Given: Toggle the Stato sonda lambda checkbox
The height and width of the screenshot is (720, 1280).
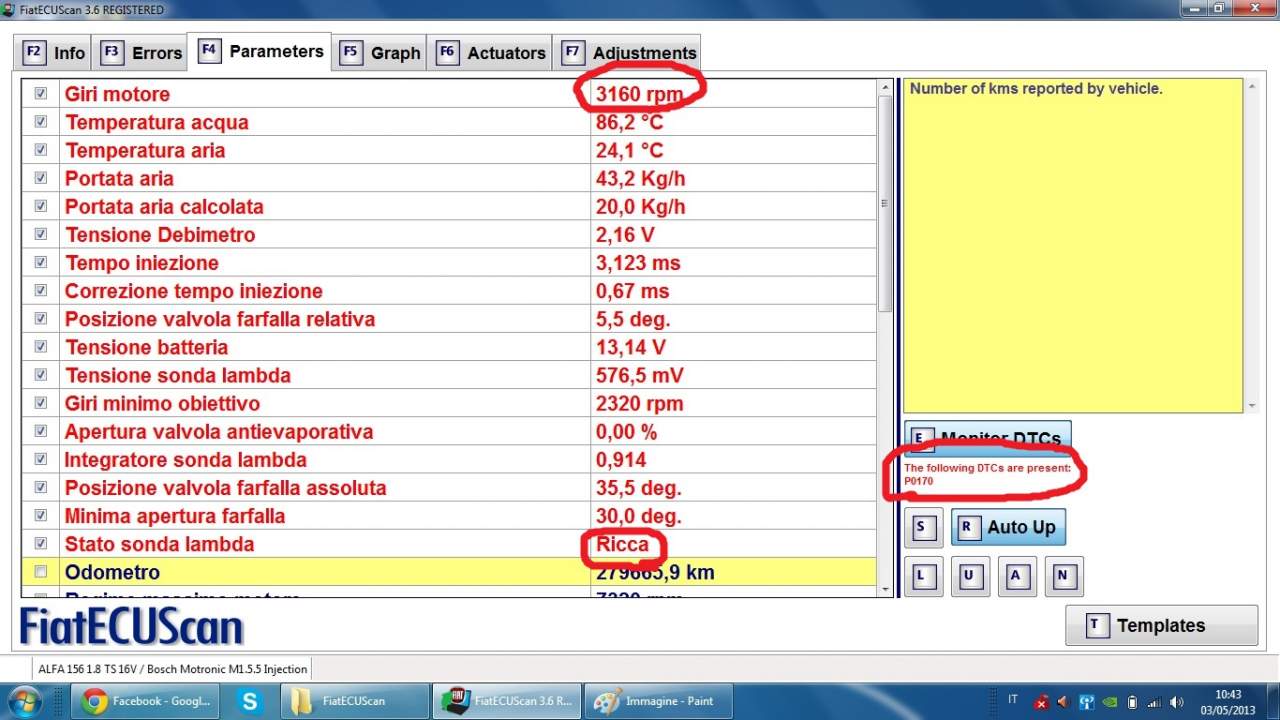Looking at the screenshot, I should 41,544.
